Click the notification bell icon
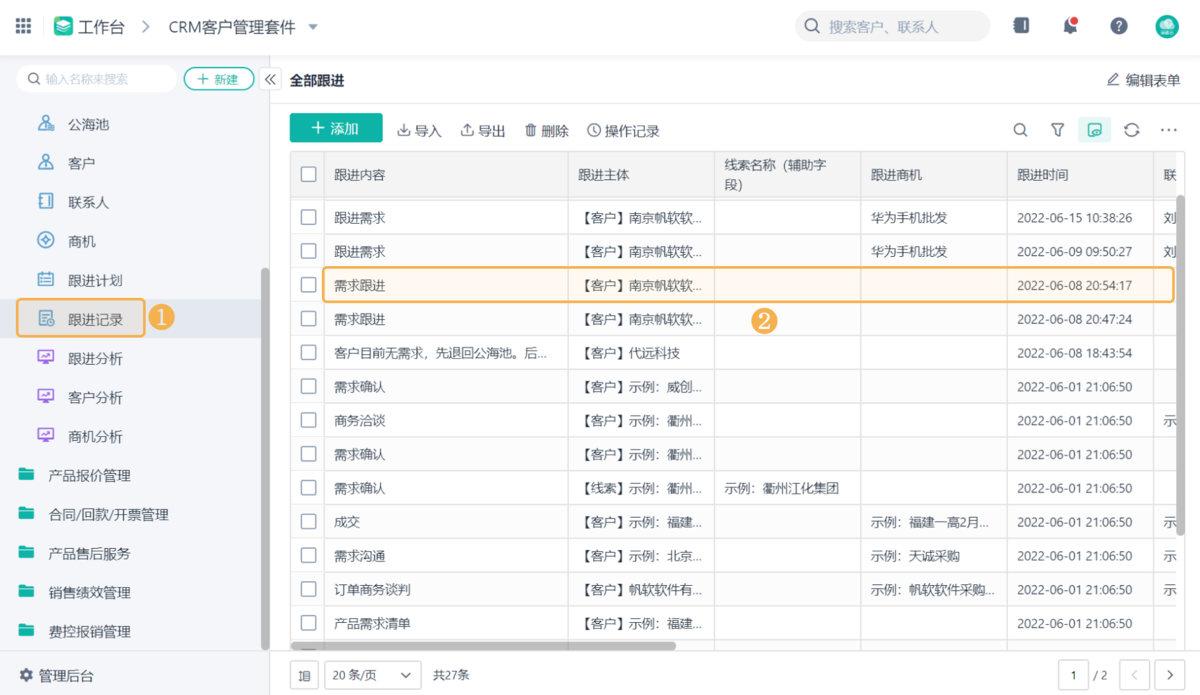 pyautogui.click(x=1070, y=26)
